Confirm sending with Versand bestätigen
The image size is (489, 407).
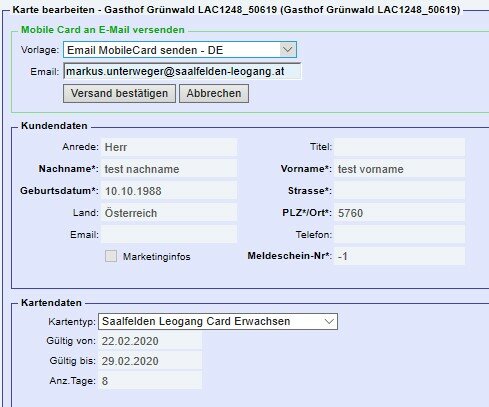(119, 93)
